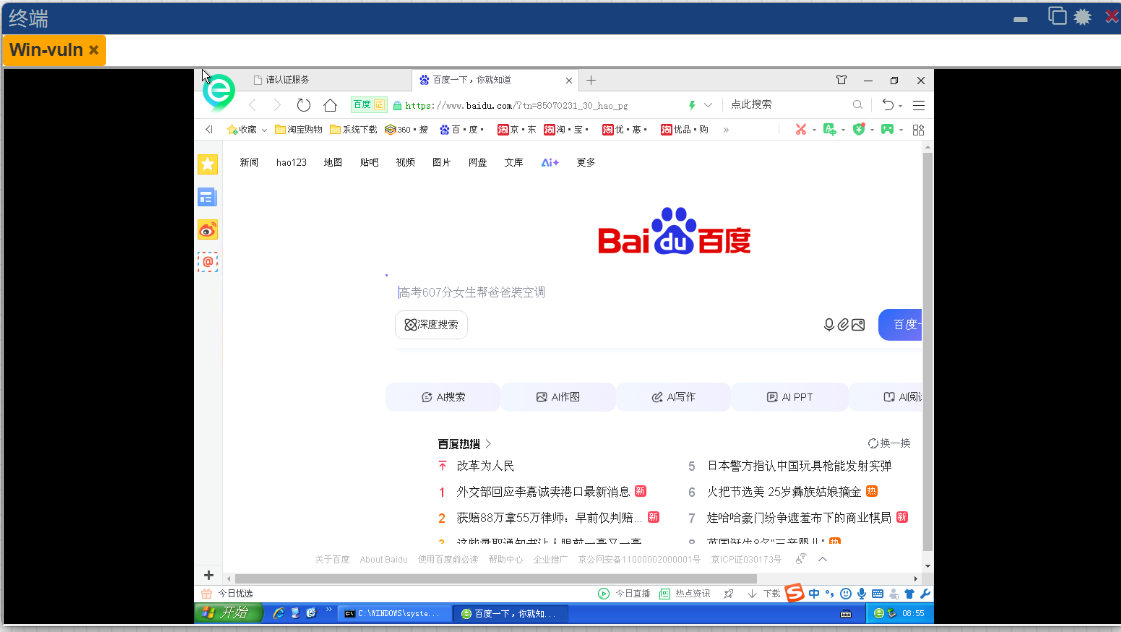Screen dimensions: 1121x632
Task: Open dropdown beside scissors screenshot icon
Action: coord(814,130)
